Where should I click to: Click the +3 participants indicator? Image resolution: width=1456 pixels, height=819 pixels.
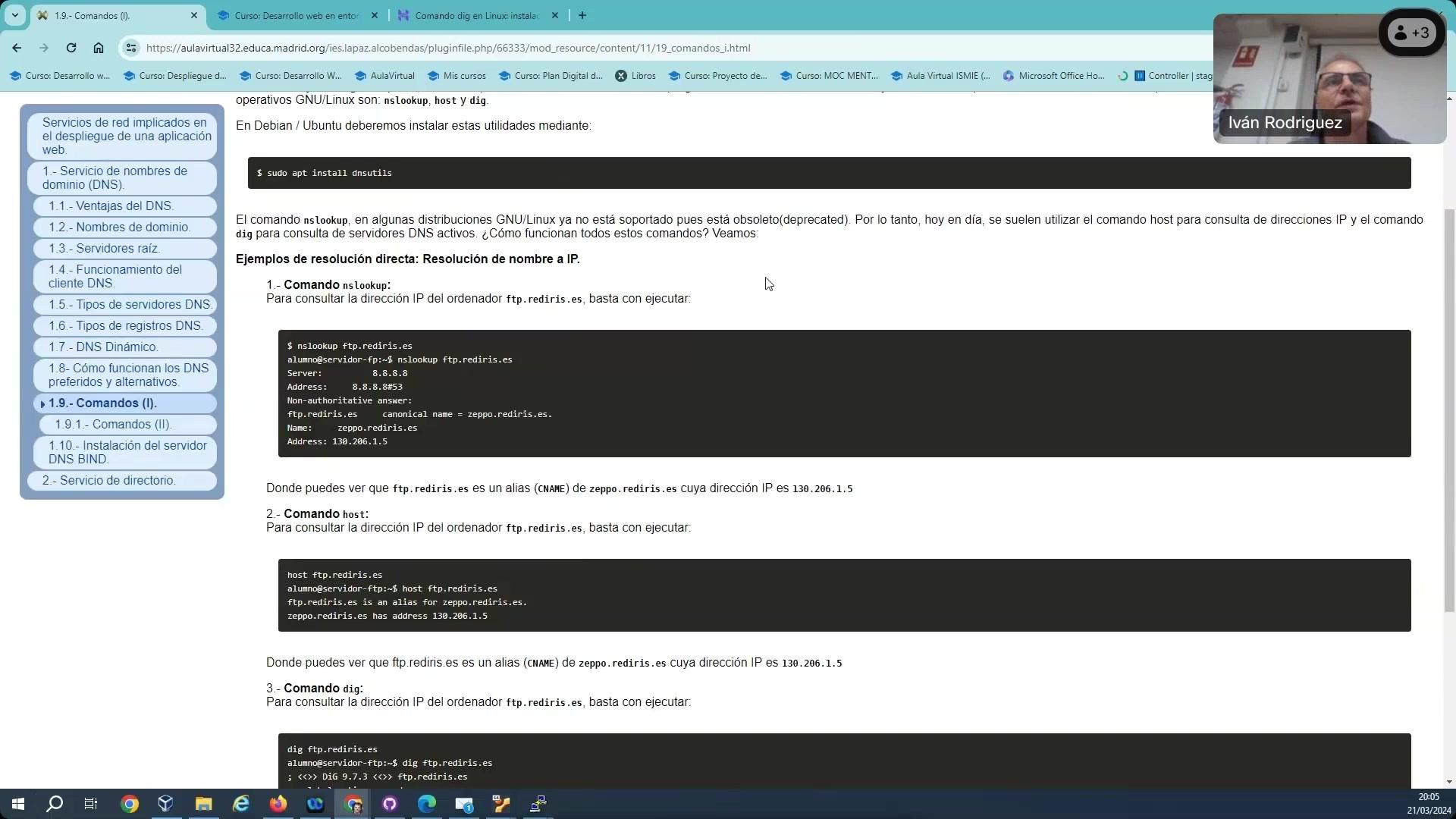[1412, 33]
